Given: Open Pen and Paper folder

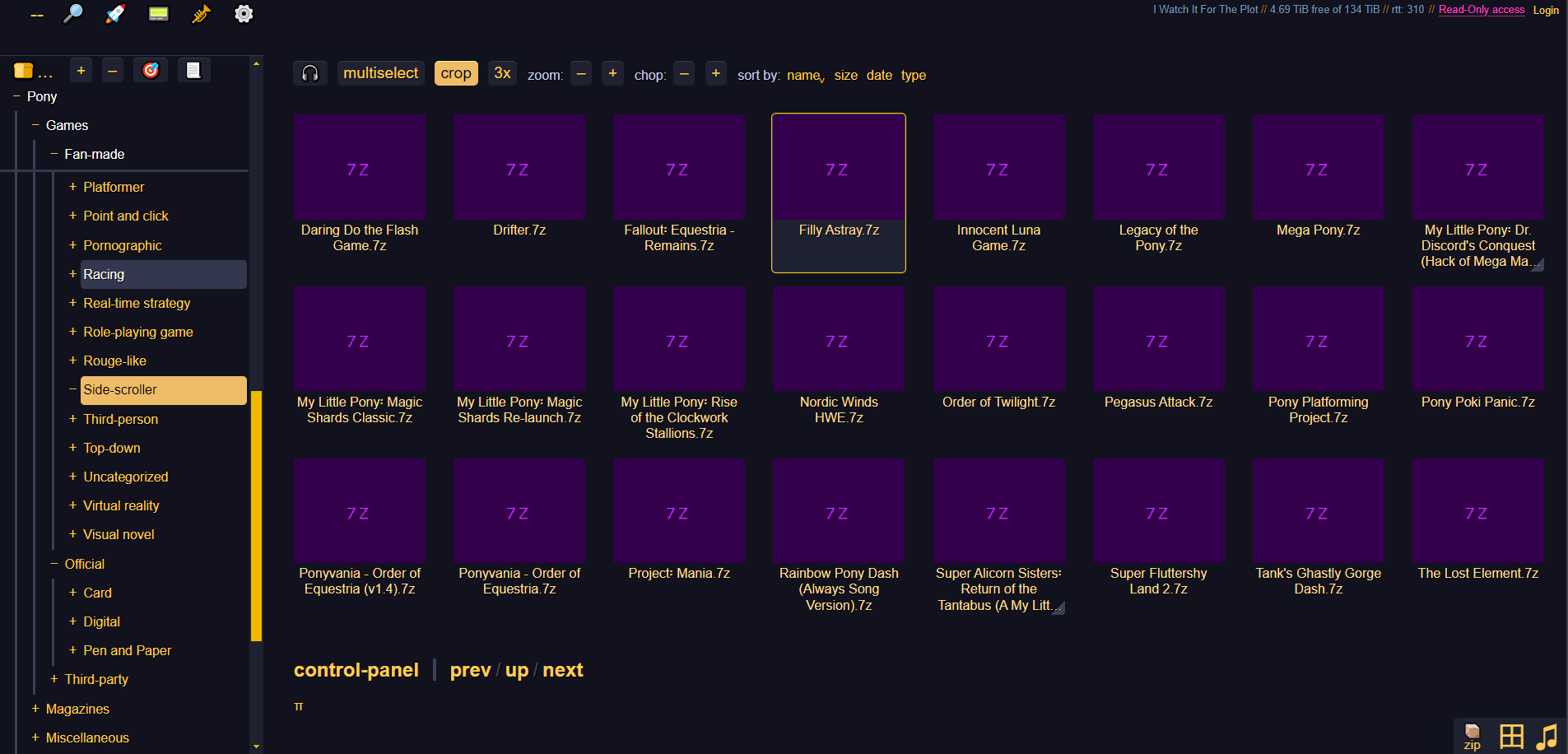Looking at the screenshot, I should click(x=128, y=650).
